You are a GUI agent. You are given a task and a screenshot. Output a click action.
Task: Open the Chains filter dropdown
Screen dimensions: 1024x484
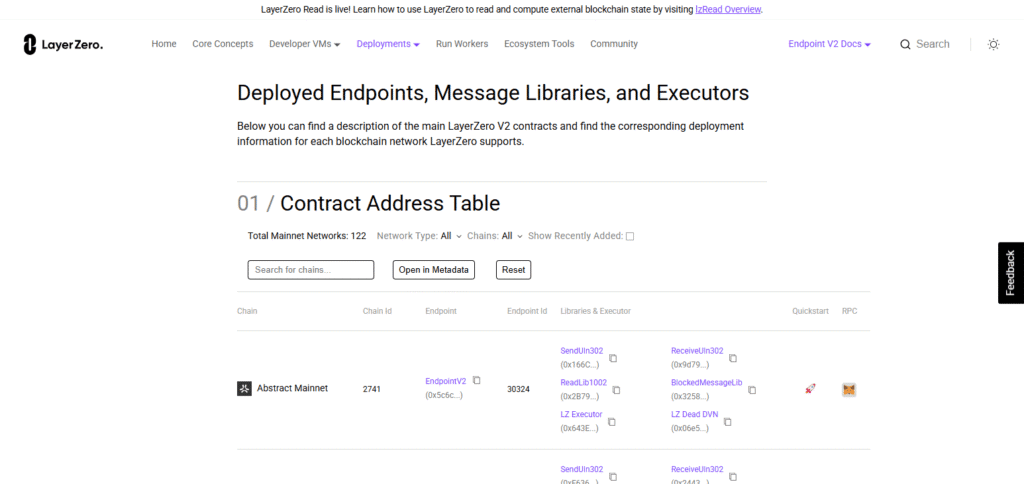pyautogui.click(x=512, y=236)
